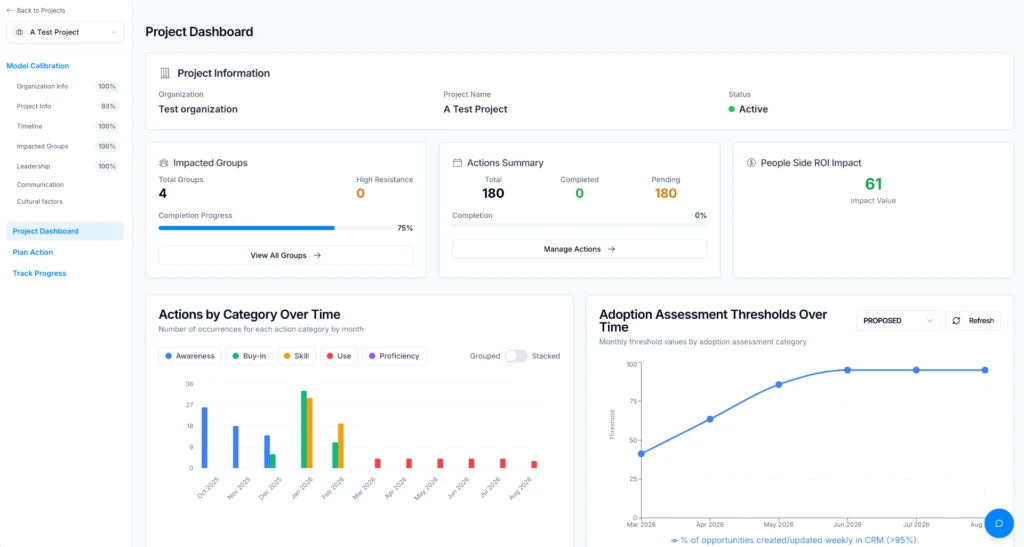Click the refresh arrows icon
The image size is (1024, 547).
coord(956,320)
